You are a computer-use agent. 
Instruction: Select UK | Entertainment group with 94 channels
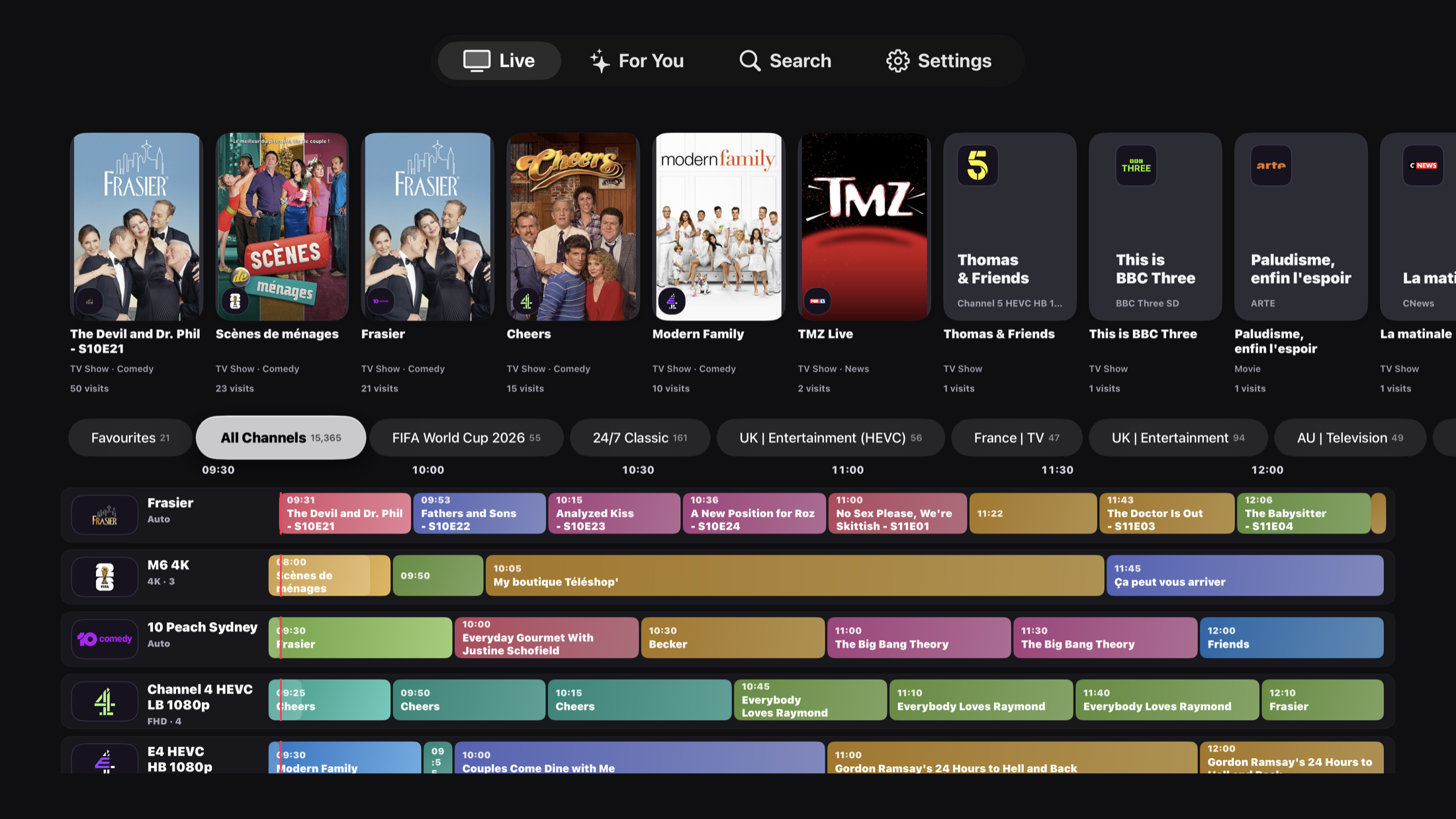pos(1178,438)
